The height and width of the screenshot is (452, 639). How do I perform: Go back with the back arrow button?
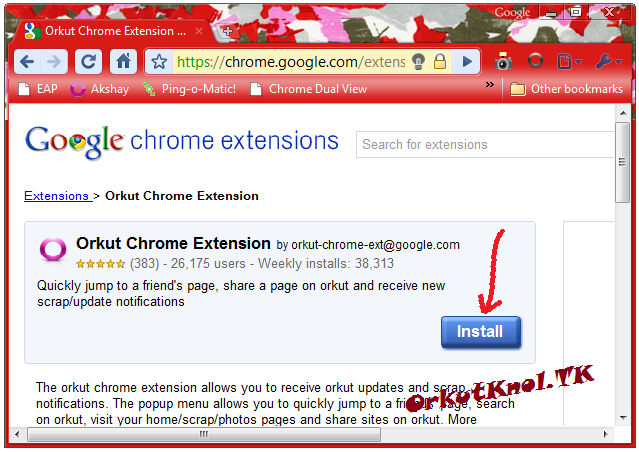pyautogui.click(x=27, y=62)
